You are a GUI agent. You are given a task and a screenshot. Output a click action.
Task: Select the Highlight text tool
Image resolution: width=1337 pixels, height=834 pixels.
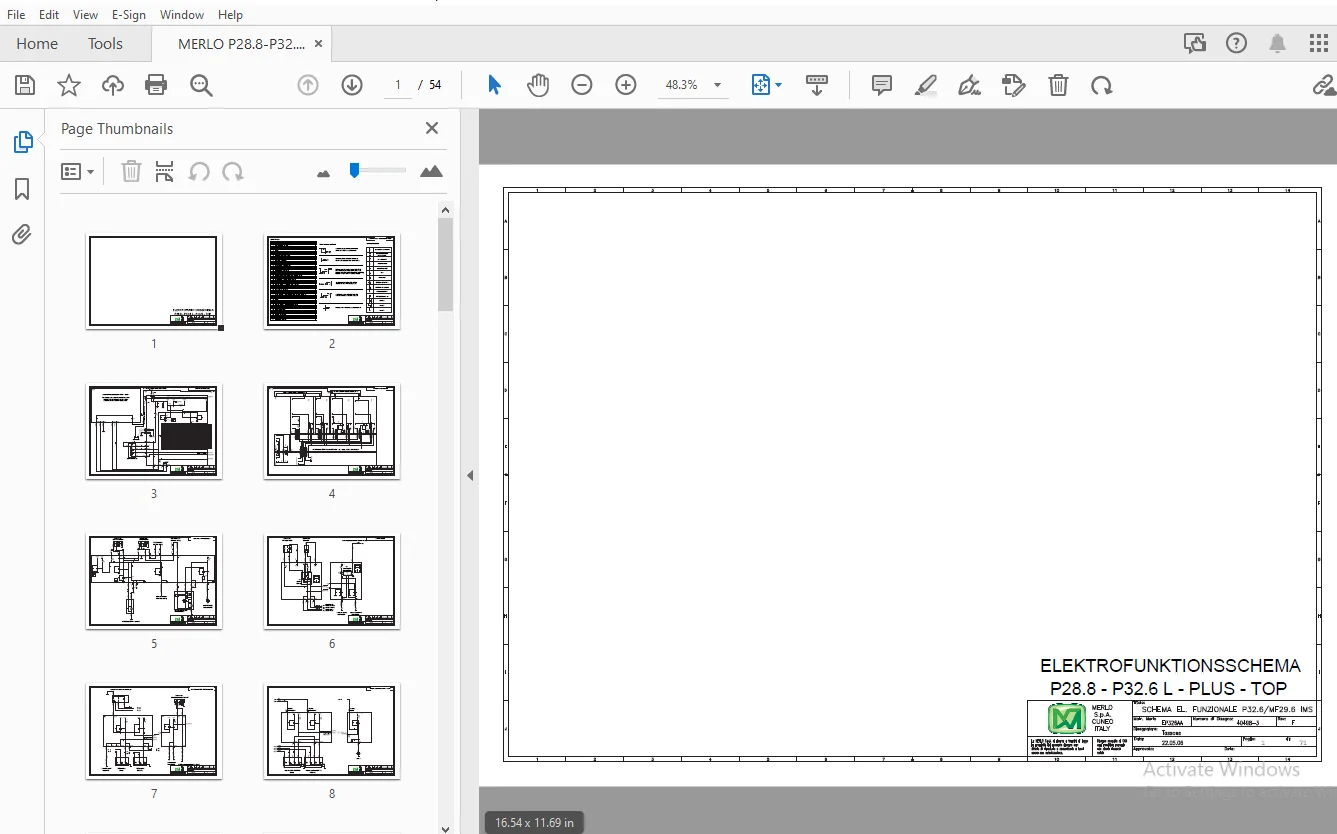(926, 85)
